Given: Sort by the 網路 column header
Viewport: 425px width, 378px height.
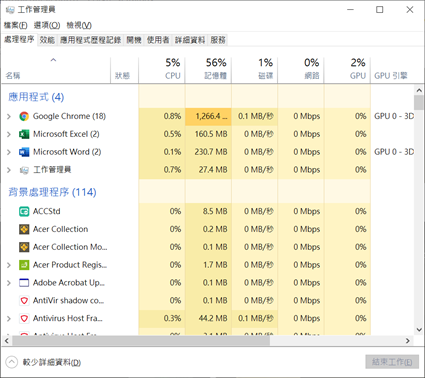Looking at the screenshot, I should coord(301,69).
